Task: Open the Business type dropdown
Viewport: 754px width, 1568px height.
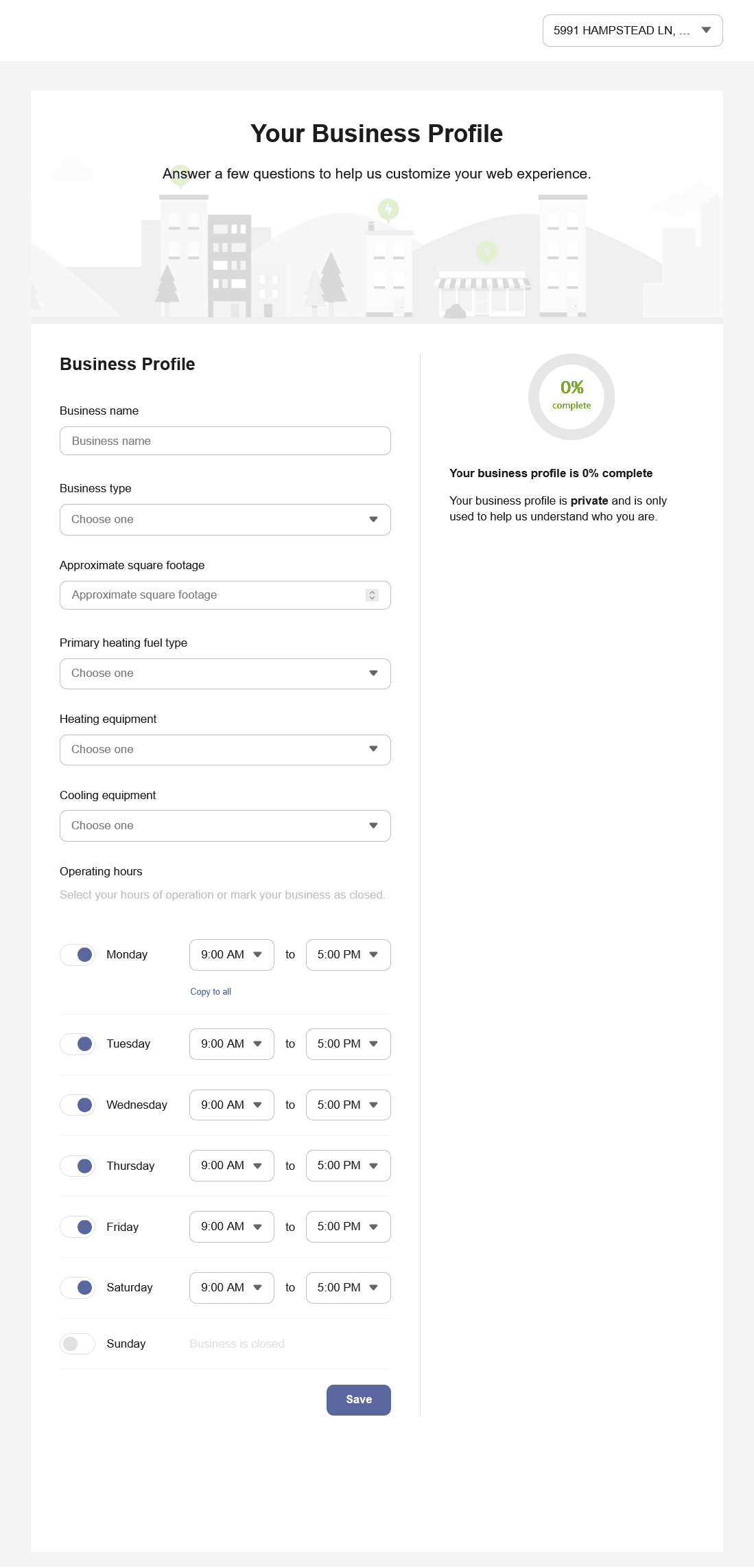Action: (224, 520)
